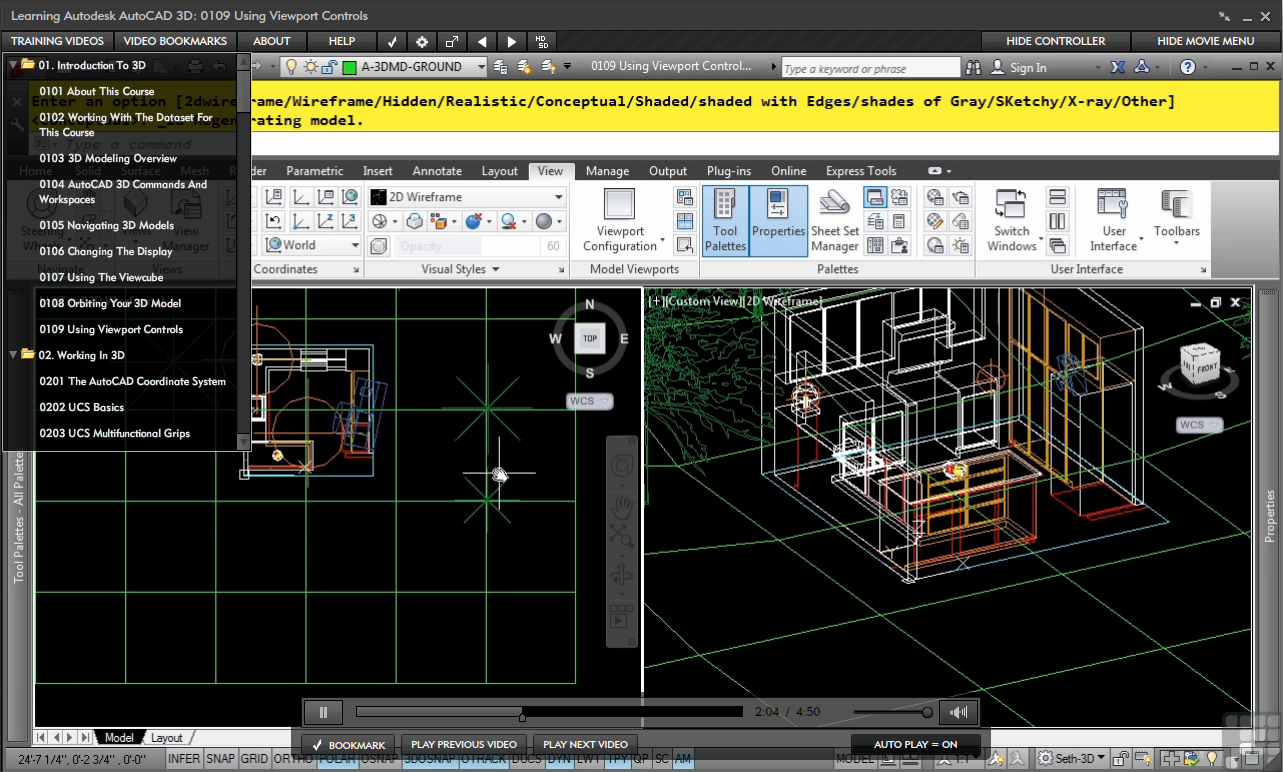Click the settings gear in player bar
The height and width of the screenshot is (772, 1283).
pyautogui.click(x=422, y=41)
